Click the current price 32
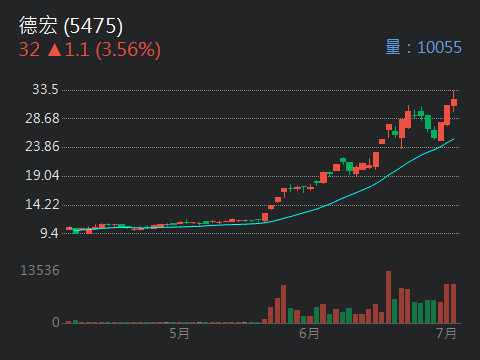 pos(29,50)
